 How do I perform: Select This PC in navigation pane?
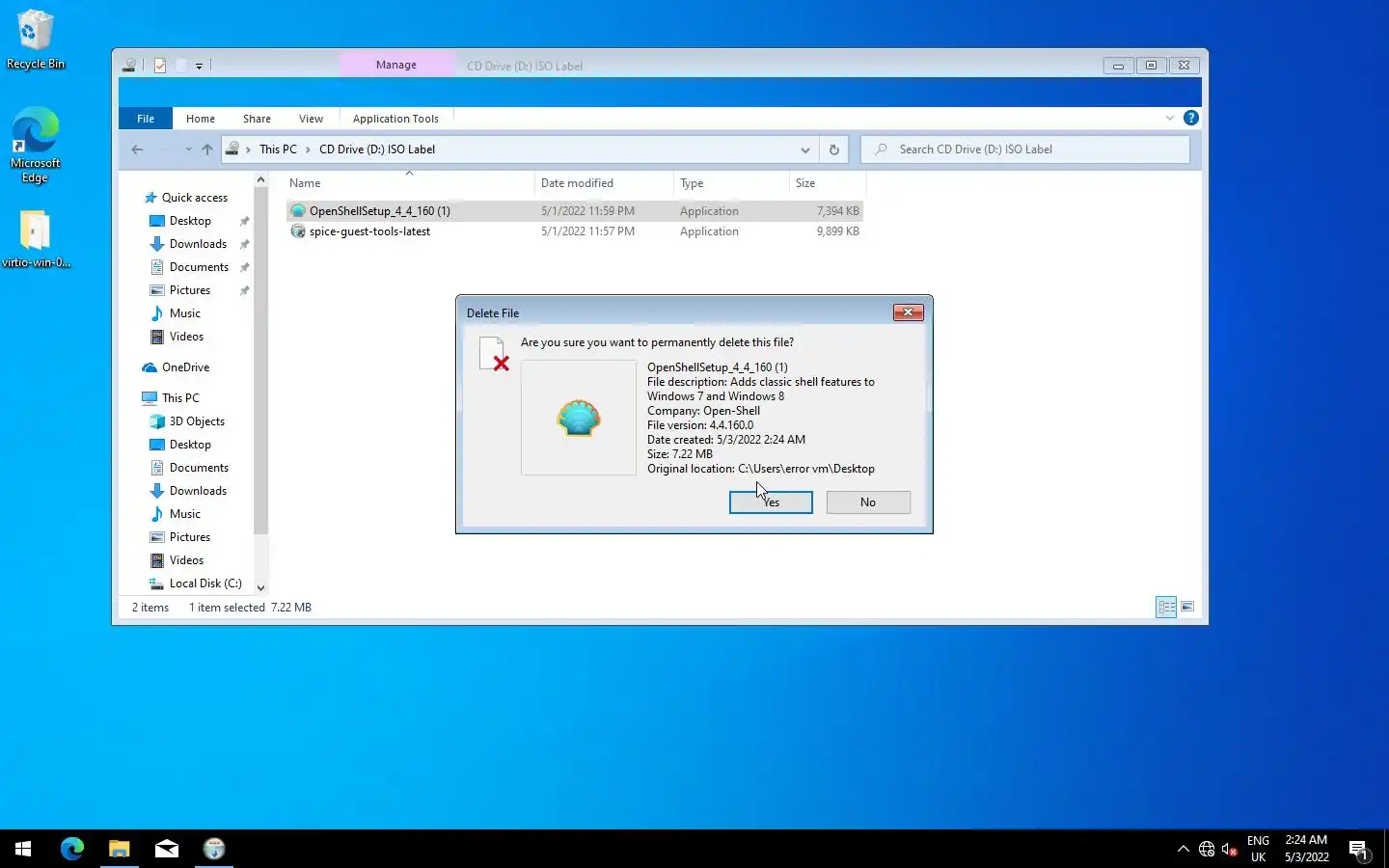(180, 398)
